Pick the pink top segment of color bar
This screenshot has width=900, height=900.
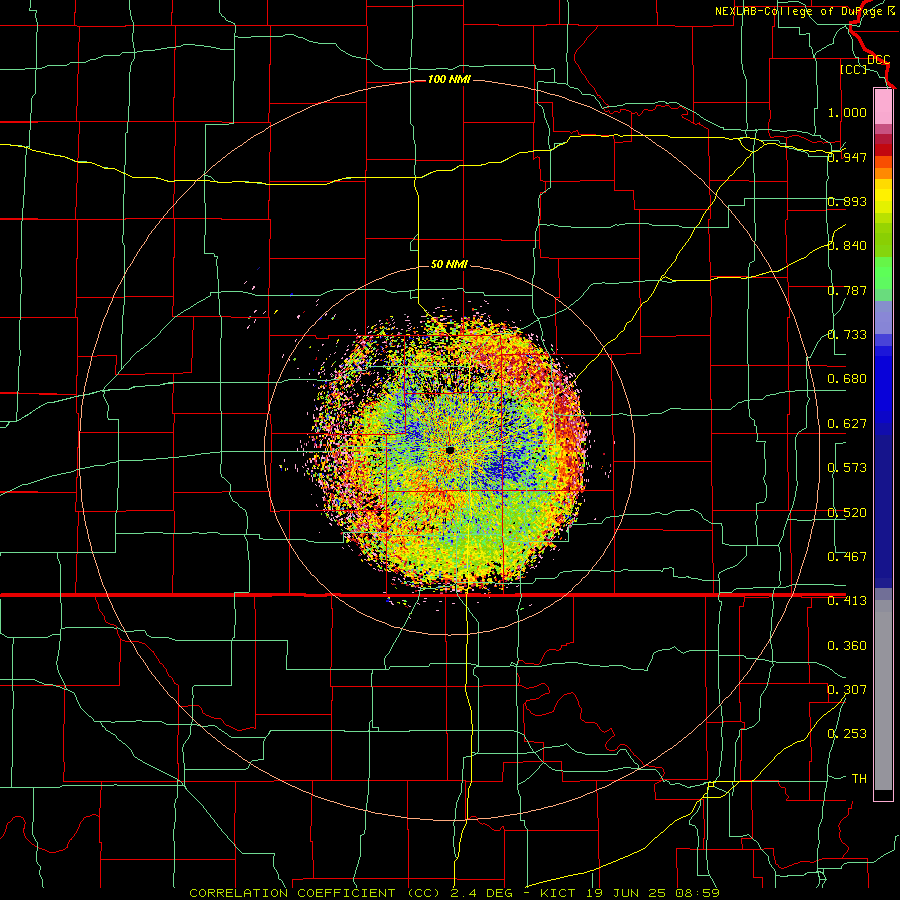tap(883, 106)
